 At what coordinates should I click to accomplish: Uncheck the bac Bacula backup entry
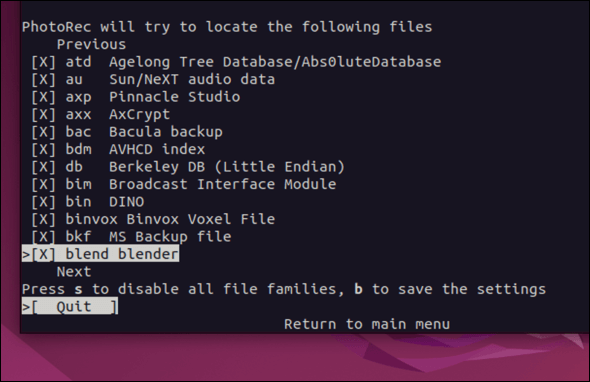coord(43,132)
